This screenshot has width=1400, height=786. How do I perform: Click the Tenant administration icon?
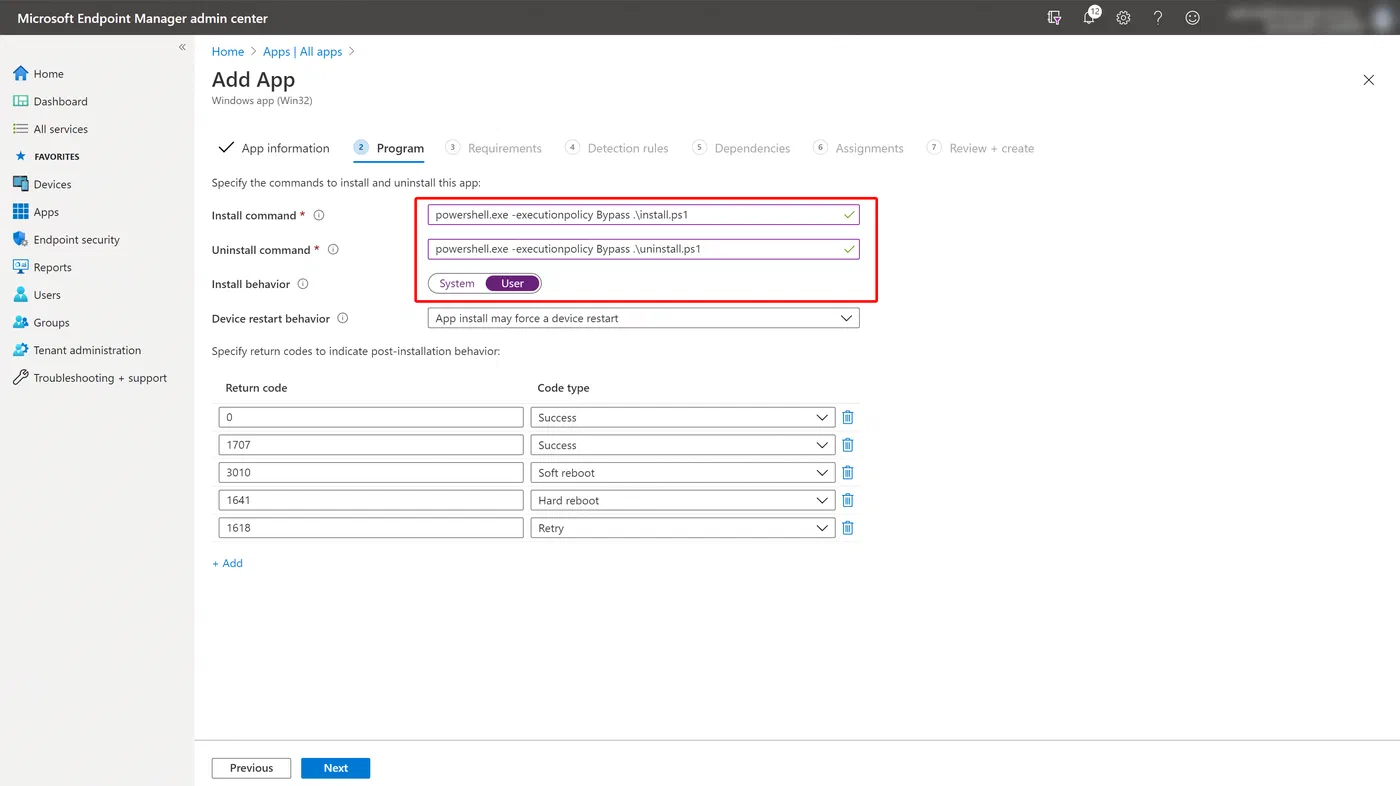point(20,350)
